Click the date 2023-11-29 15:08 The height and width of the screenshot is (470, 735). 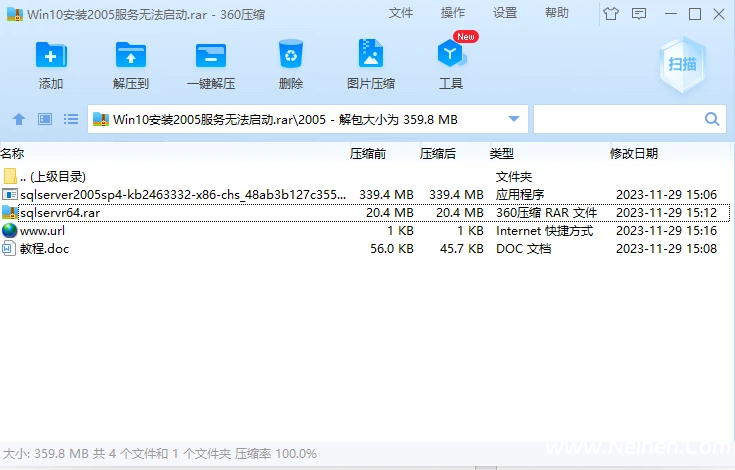[667, 249]
